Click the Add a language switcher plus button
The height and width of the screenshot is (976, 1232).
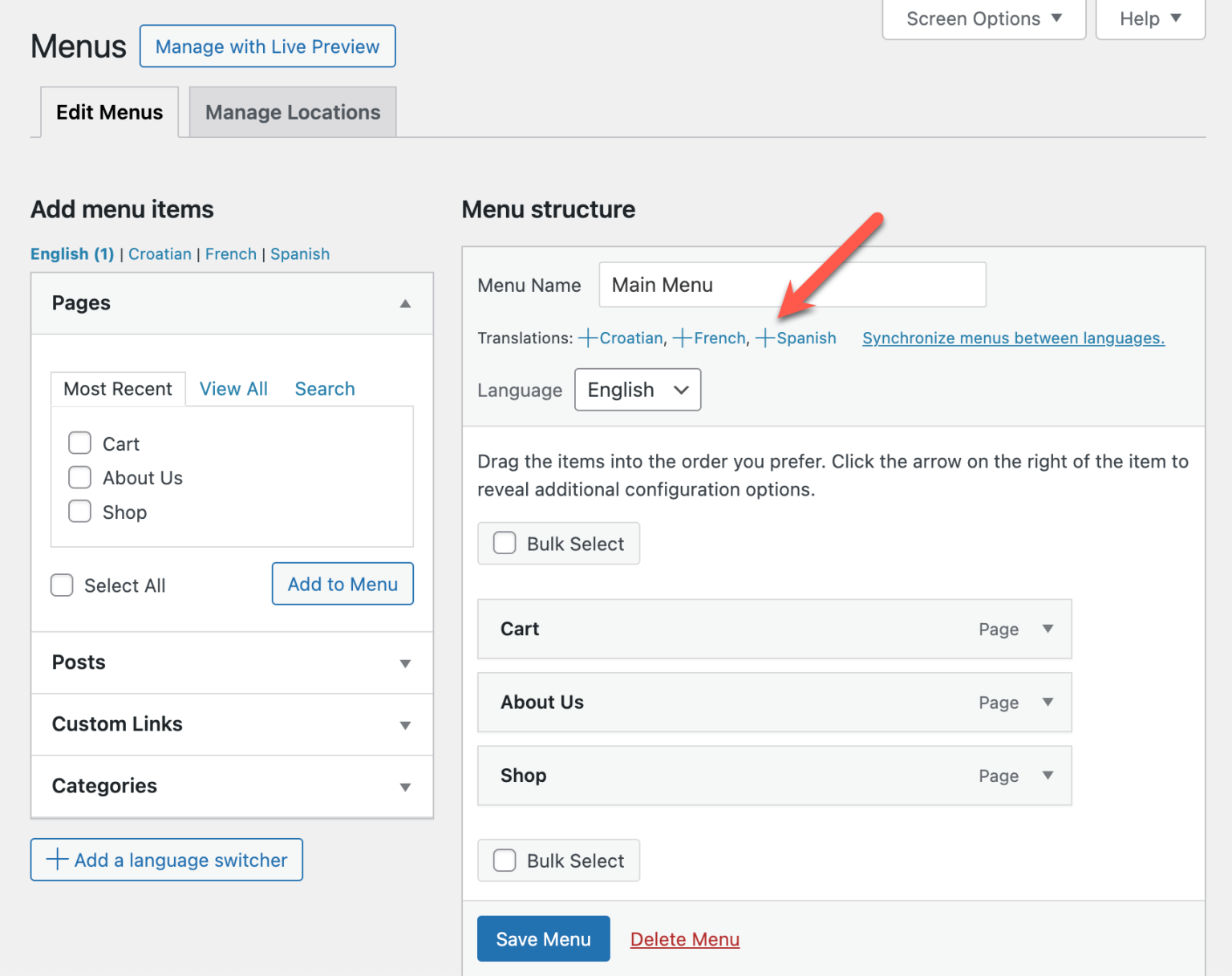166,860
